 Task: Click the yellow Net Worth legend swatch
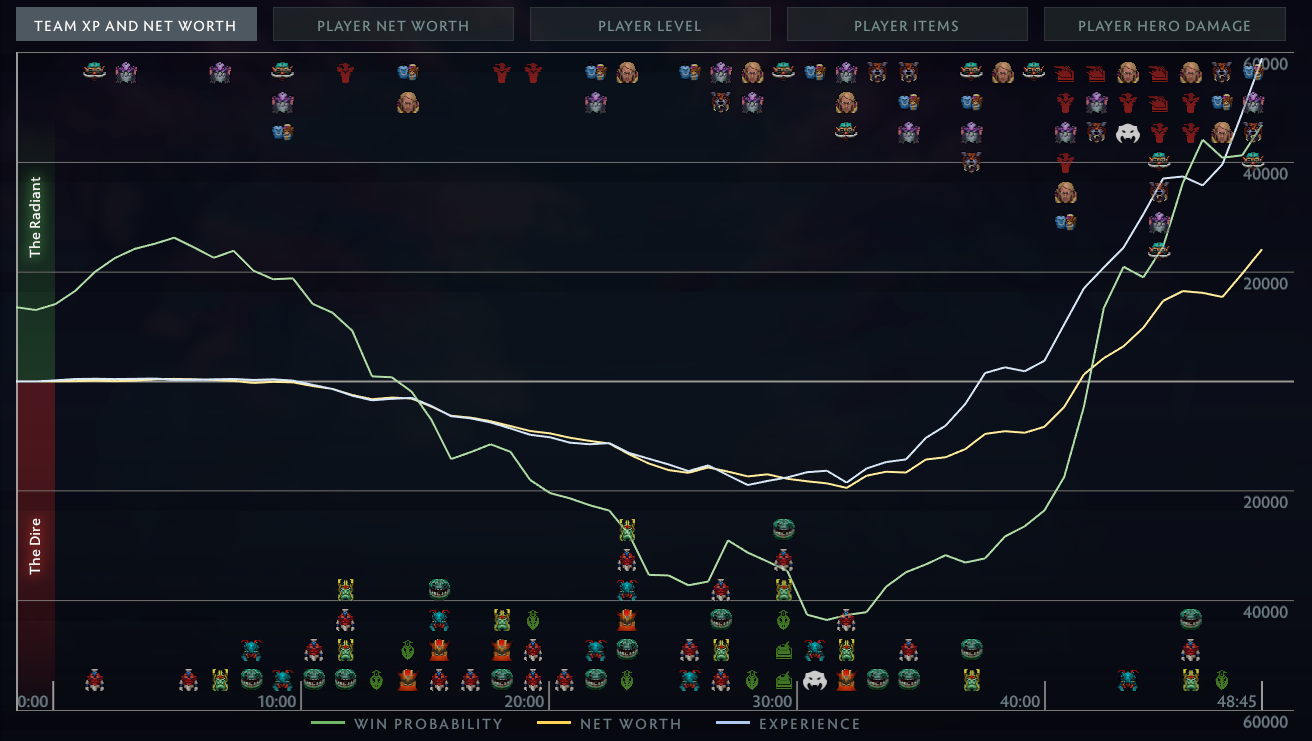(x=553, y=723)
